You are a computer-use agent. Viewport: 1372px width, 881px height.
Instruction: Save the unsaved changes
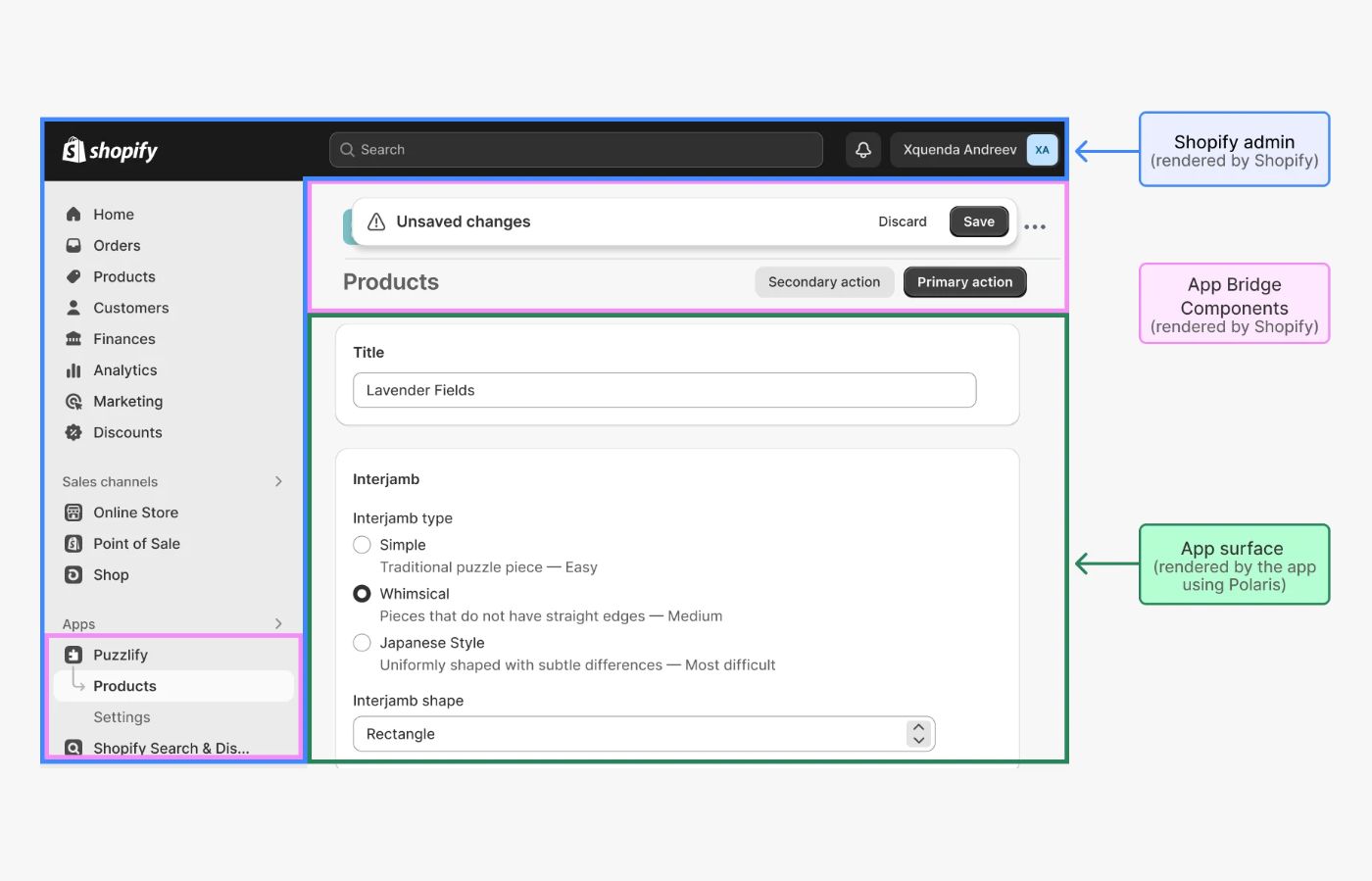coord(978,221)
